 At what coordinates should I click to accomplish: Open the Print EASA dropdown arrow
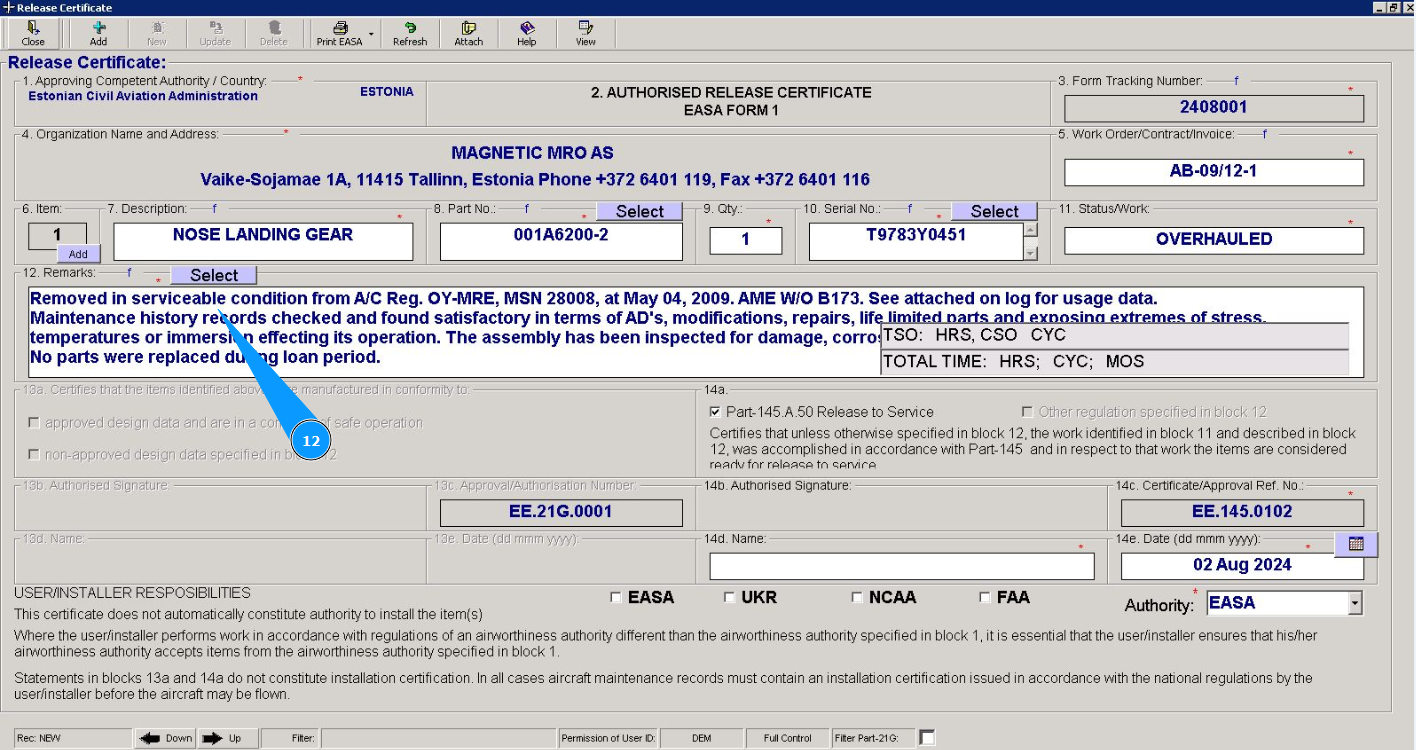pyautogui.click(x=371, y=34)
